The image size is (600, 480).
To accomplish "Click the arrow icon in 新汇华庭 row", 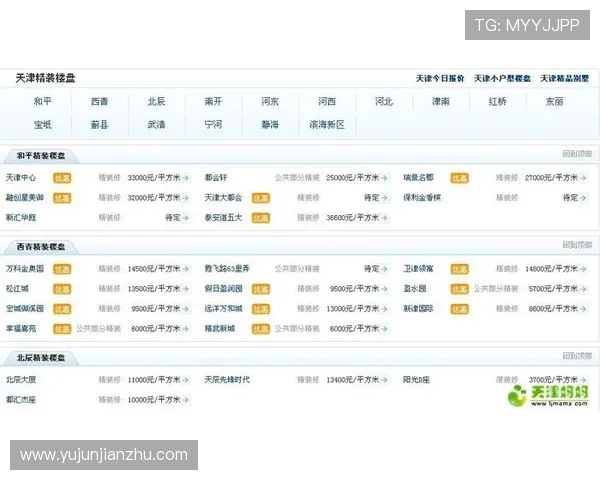I will (186, 218).
